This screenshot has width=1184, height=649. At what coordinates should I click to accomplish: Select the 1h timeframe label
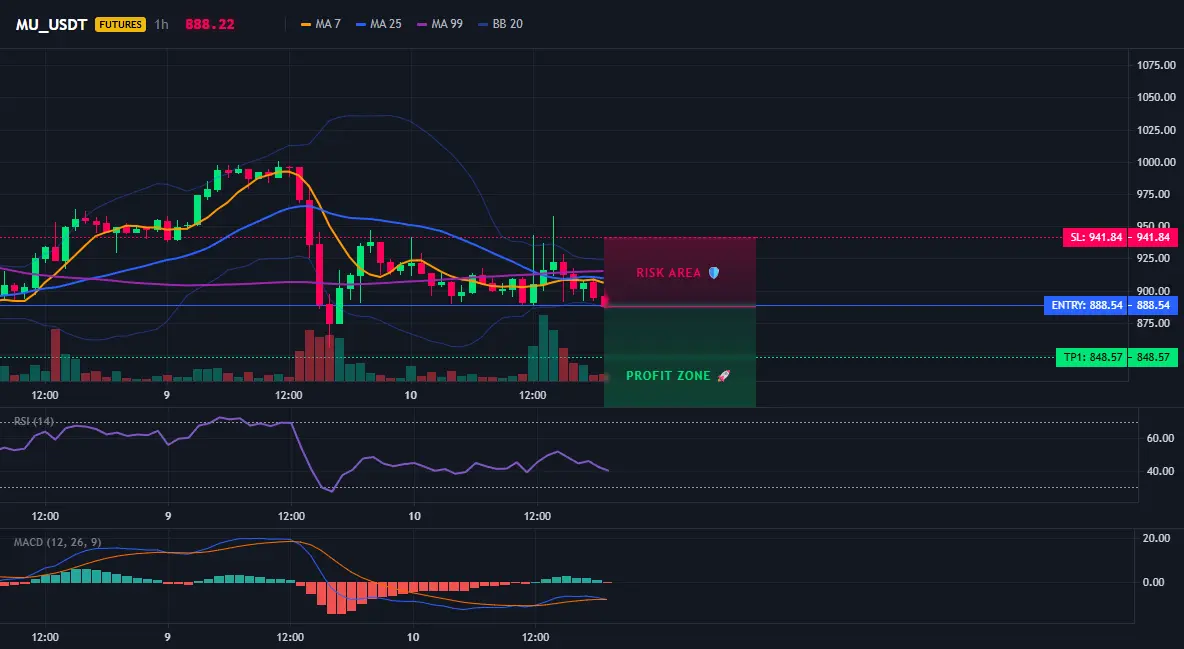tap(161, 24)
